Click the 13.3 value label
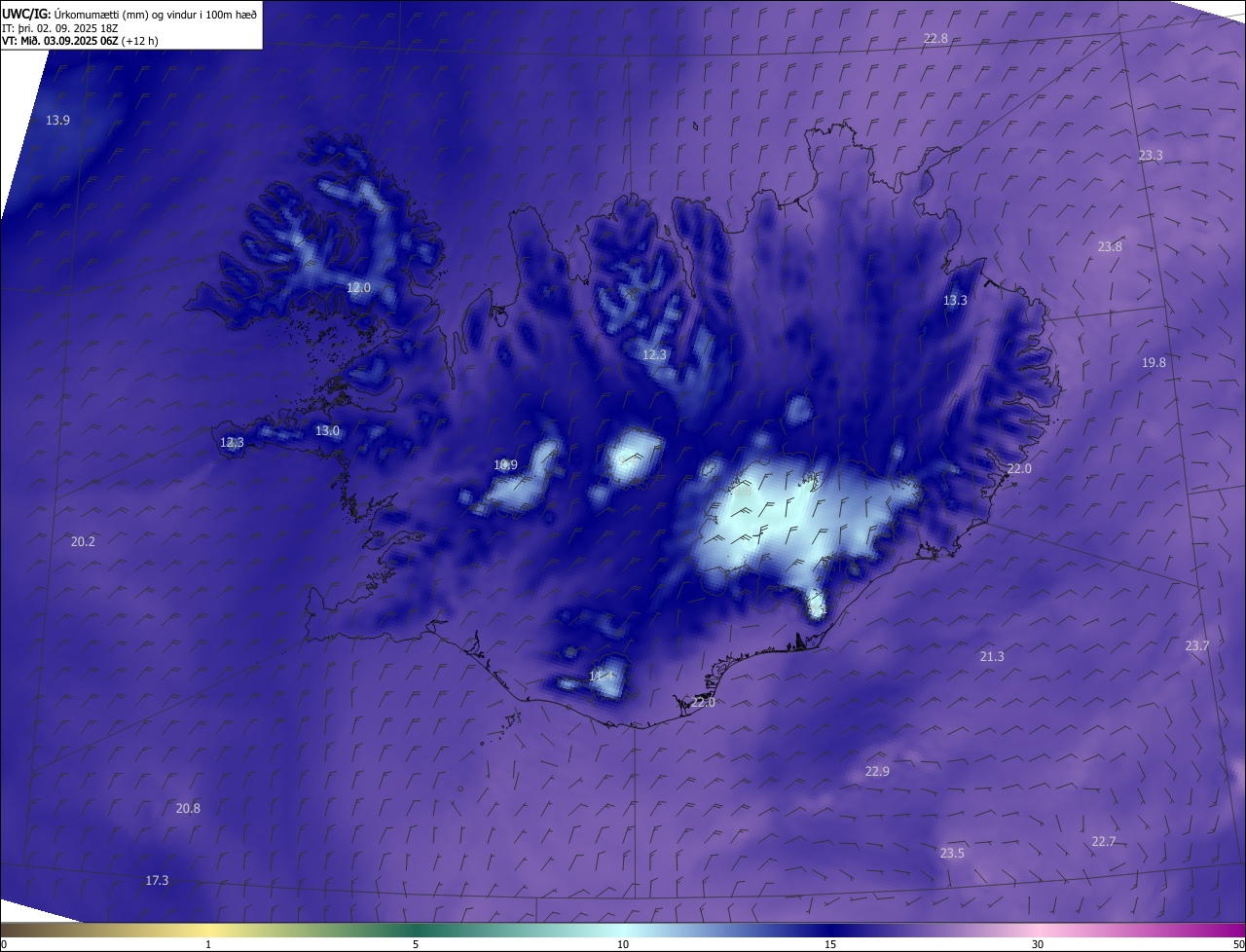Viewport: 1246px width, 952px height. 955,300
